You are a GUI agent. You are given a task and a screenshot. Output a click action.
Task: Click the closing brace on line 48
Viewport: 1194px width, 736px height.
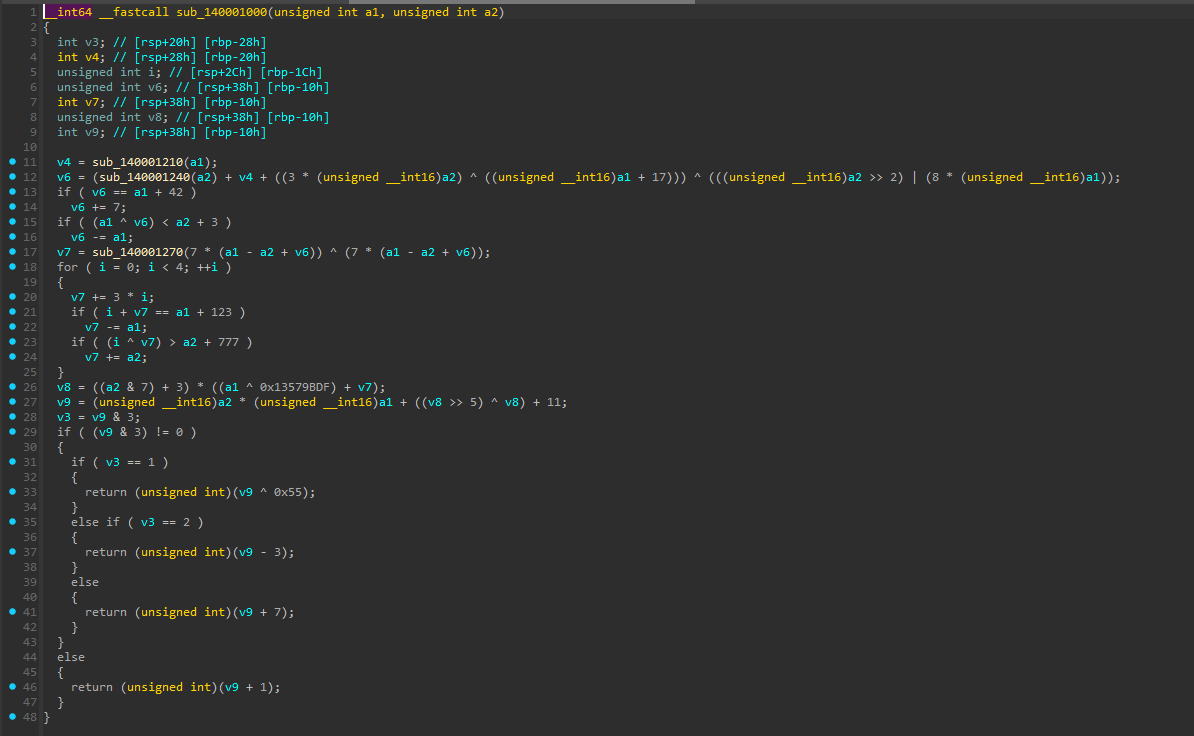click(46, 717)
